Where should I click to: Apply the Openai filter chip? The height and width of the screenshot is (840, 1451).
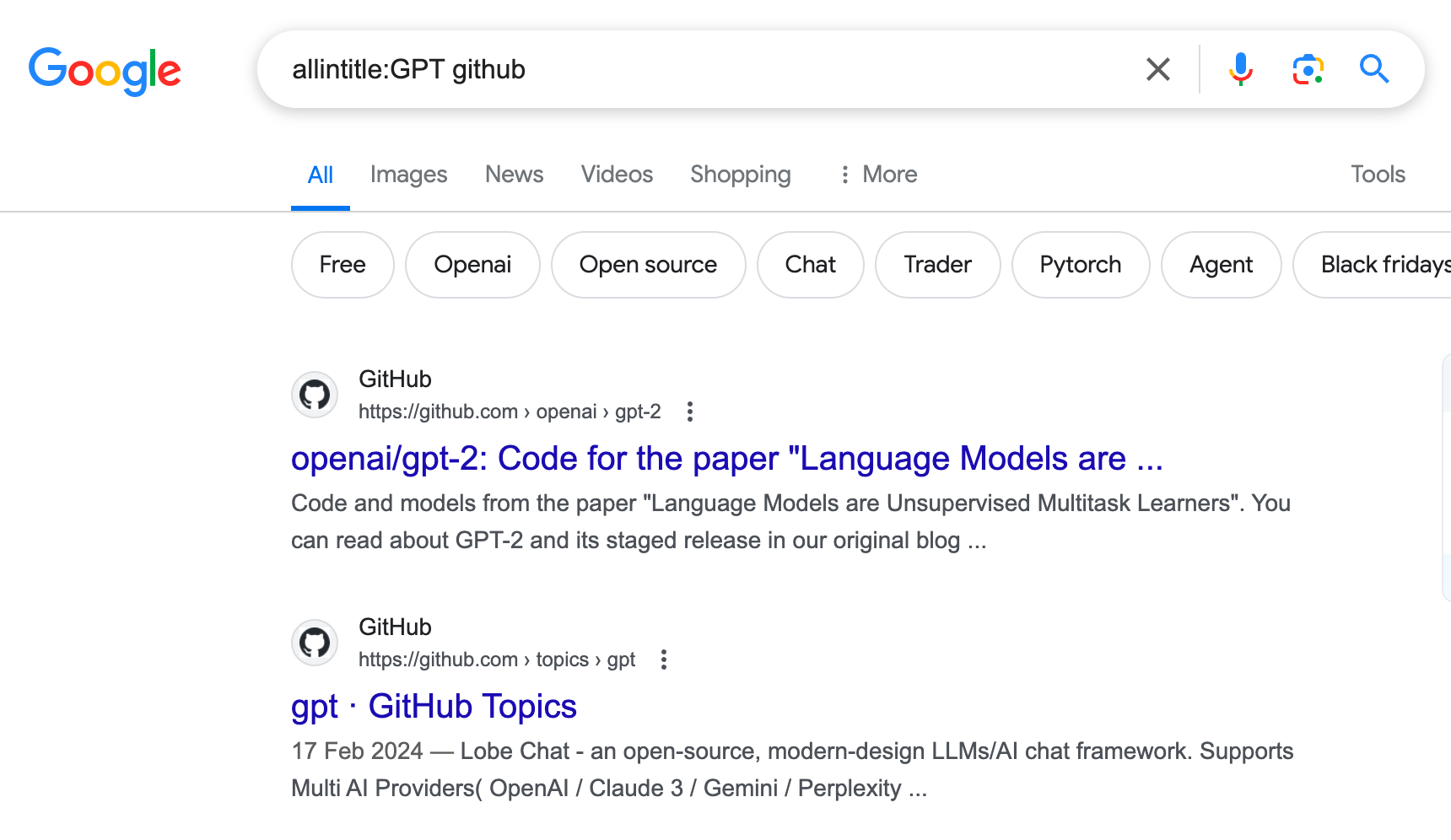pyautogui.click(x=472, y=265)
